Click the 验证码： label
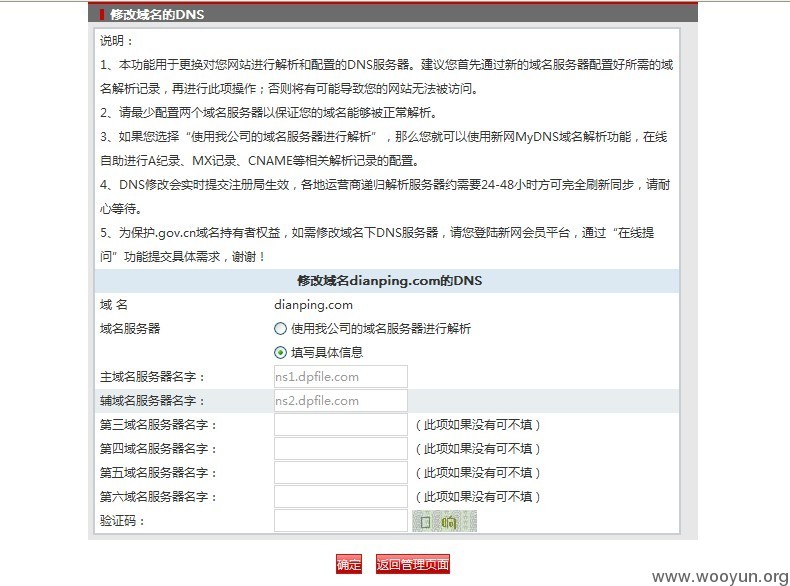The height and width of the screenshot is (586, 790). [122, 521]
